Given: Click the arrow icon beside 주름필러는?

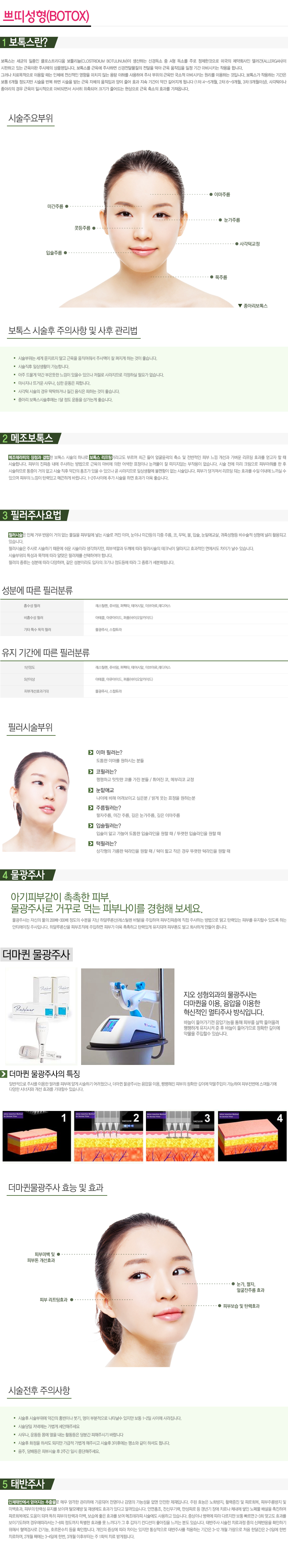Looking at the screenshot, I should 90,808.
